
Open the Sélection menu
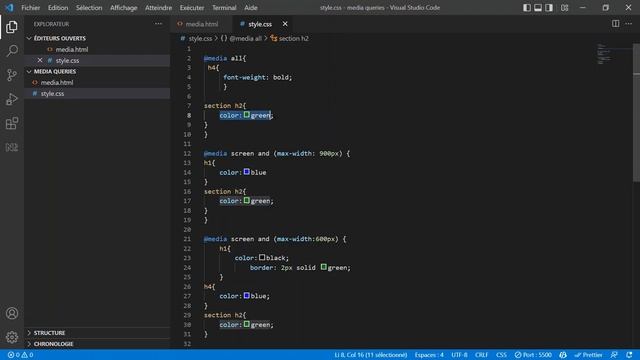pyautogui.click(x=89, y=7)
